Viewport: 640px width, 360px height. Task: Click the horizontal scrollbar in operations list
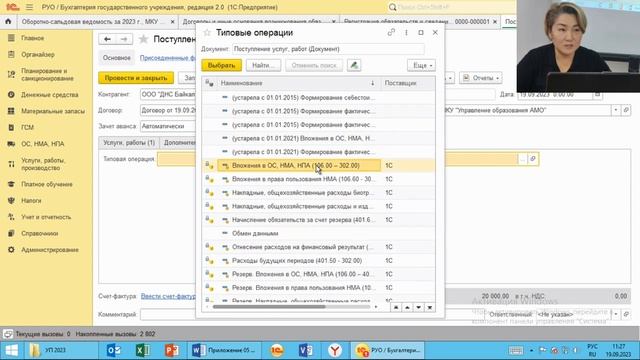point(269,307)
